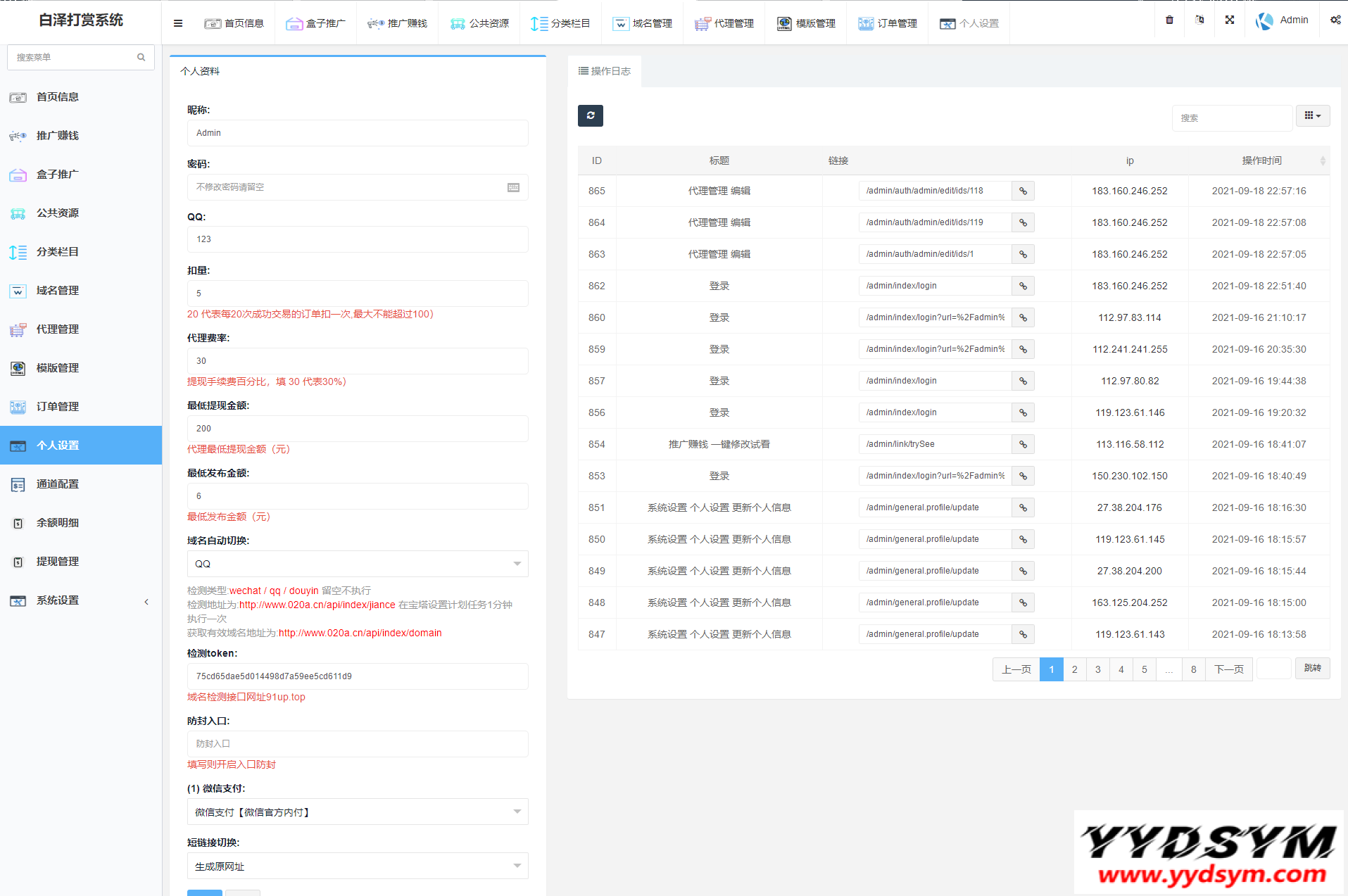Open the settings gears icon at top right
1348x896 pixels.
(x=1335, y=20)
